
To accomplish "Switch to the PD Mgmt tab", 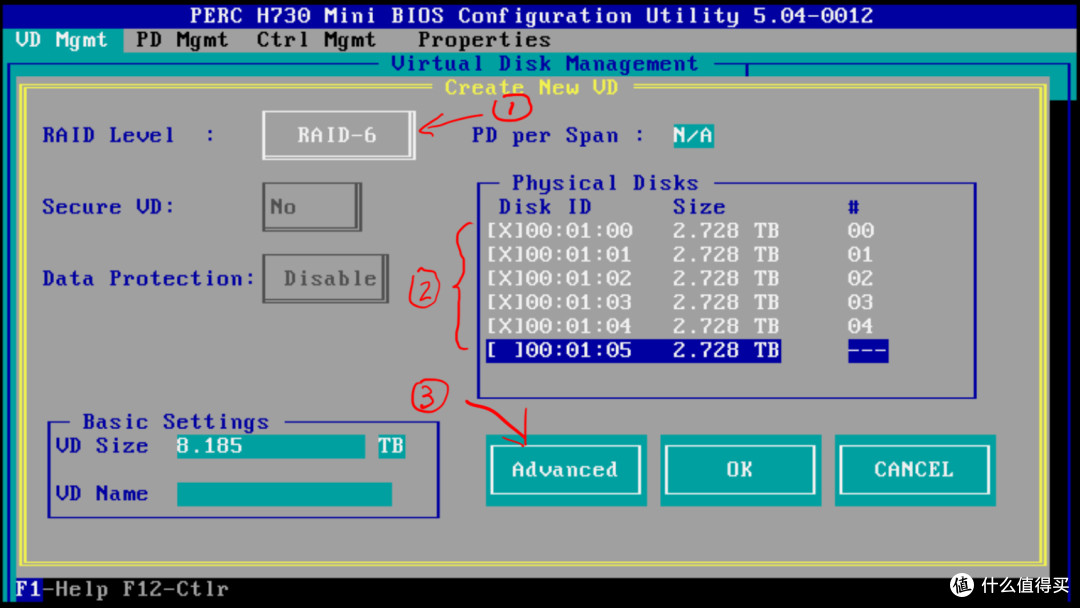I will [x=182, y=40].
